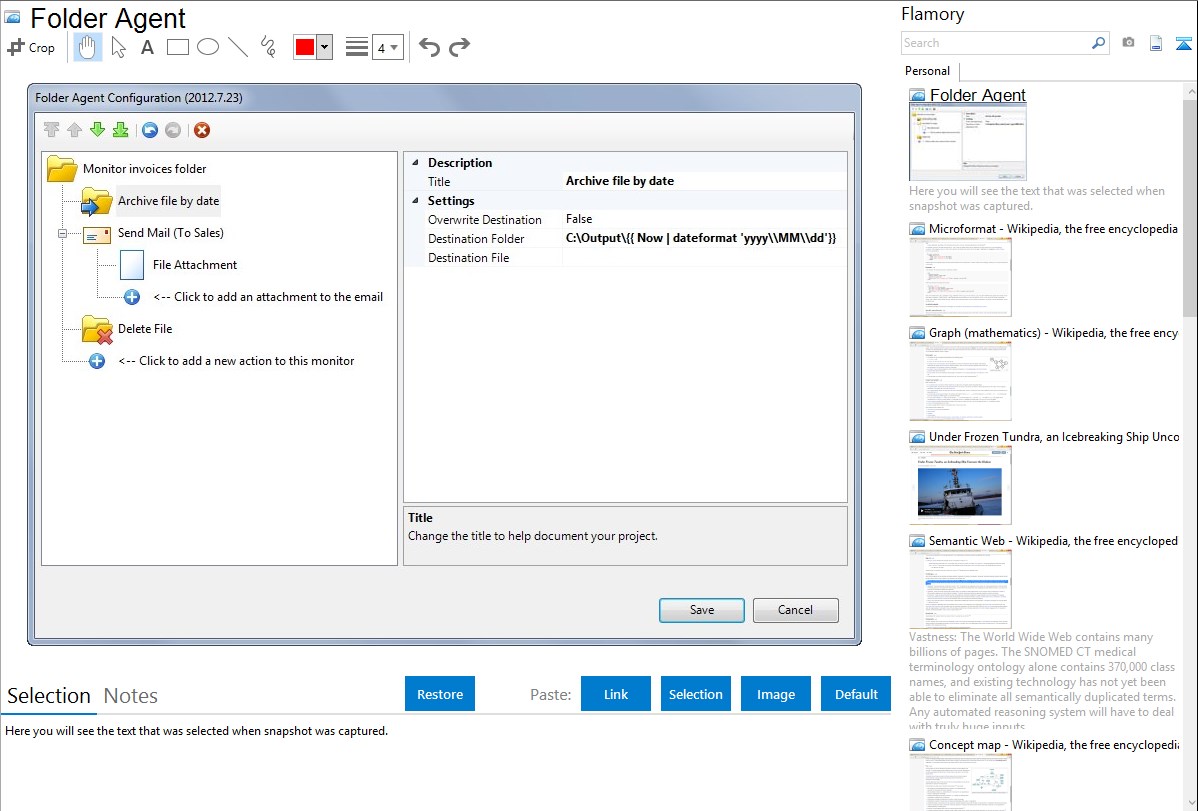Click the red delete X icon
Image resolution: width=1198 pixels, height=811 pixels.
pos(202,130)
